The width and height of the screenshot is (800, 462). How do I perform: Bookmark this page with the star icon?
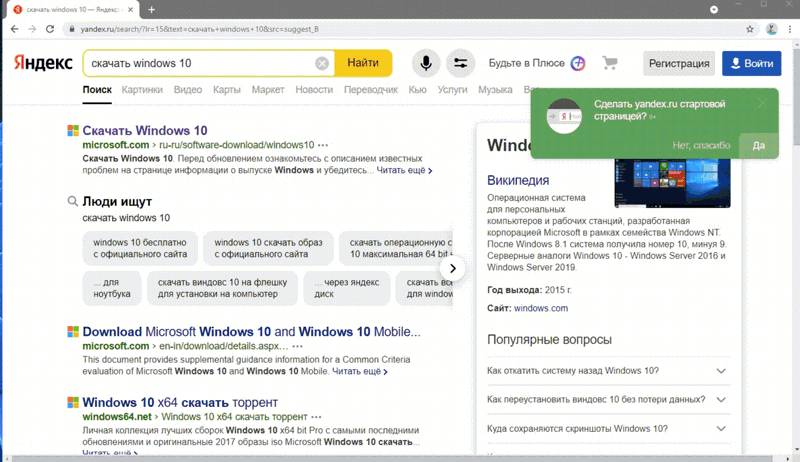749,29
